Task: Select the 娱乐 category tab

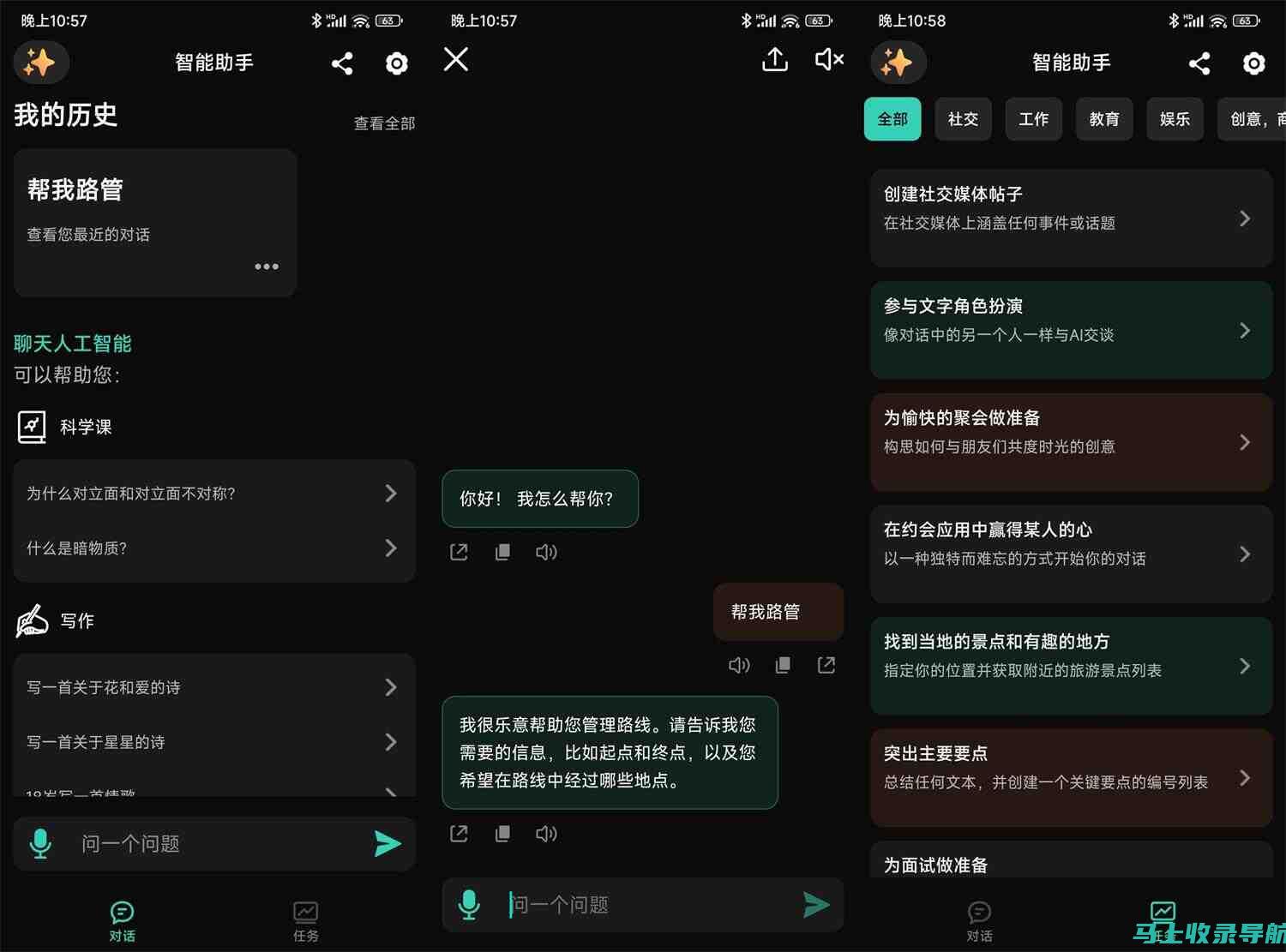Action: pyautogui.click(x=1175, y=119)
